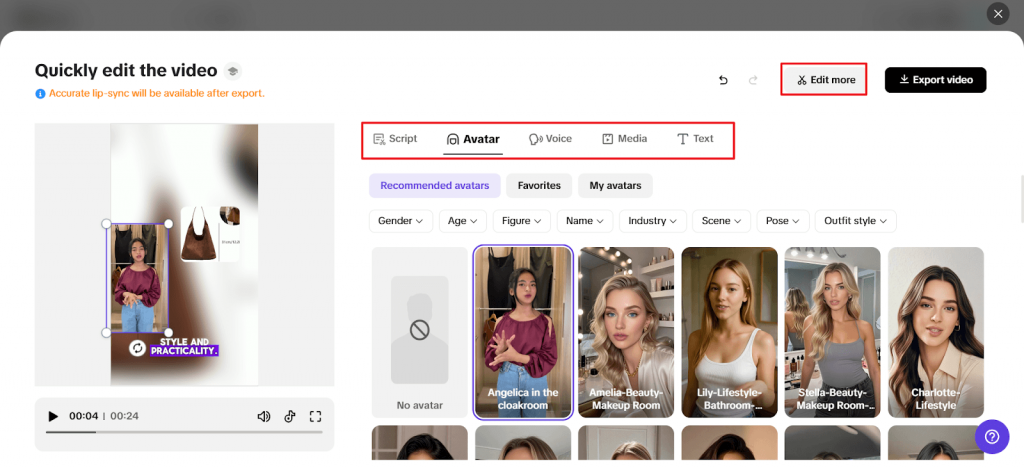Viewport: 1024px width, 468px height.
Task: Click the Edit more button
Action: pyautogui.click(x=824, y=80)
